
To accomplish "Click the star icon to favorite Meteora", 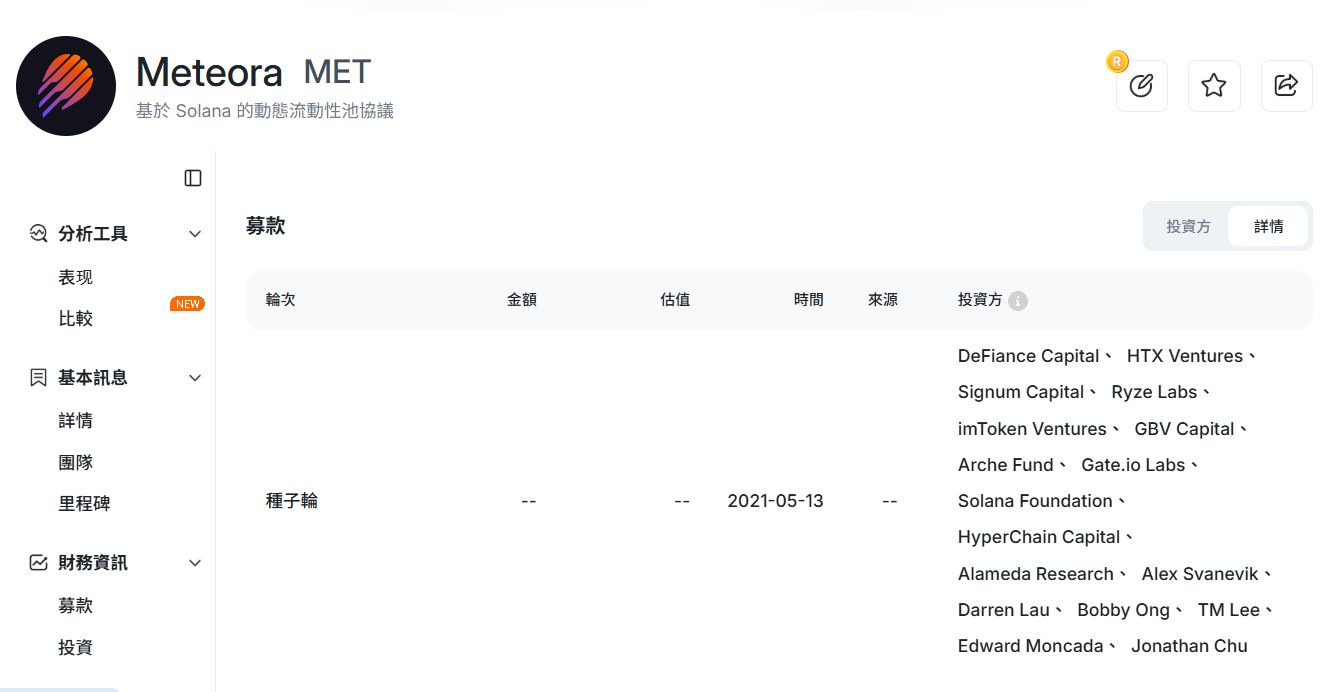I will tap(1214, 86).
